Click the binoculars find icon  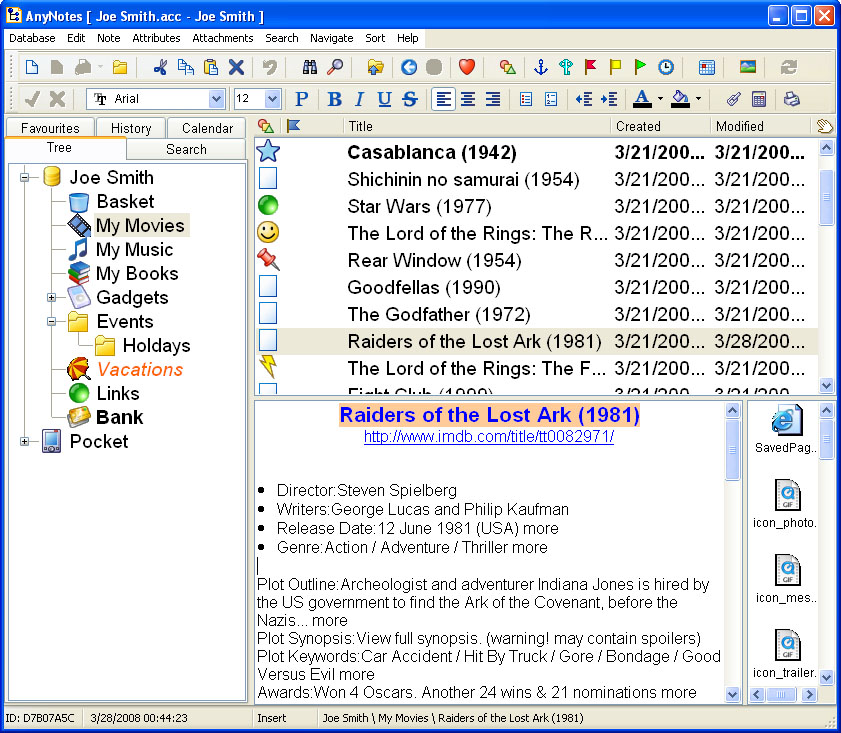310,67
